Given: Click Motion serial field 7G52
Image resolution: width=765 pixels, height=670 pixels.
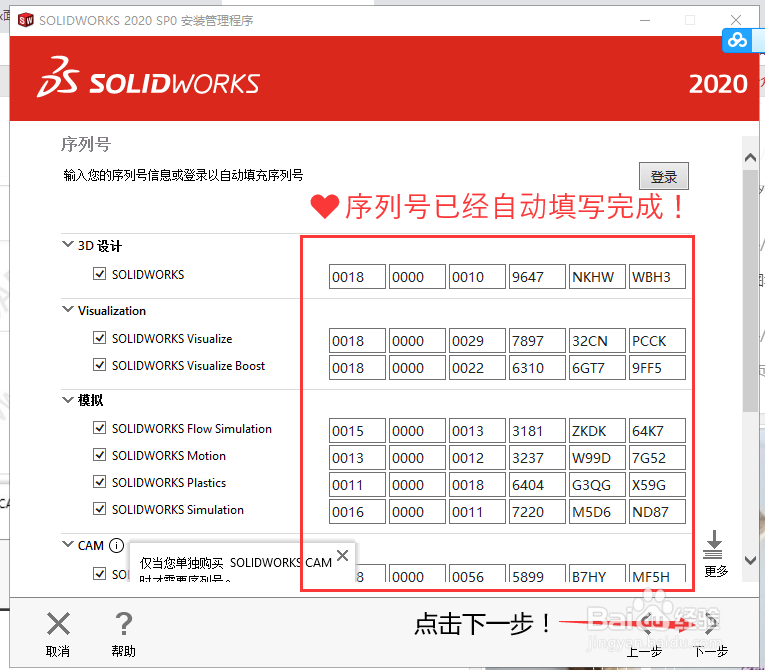Looking at the screenshot, I should click(657, 458).
